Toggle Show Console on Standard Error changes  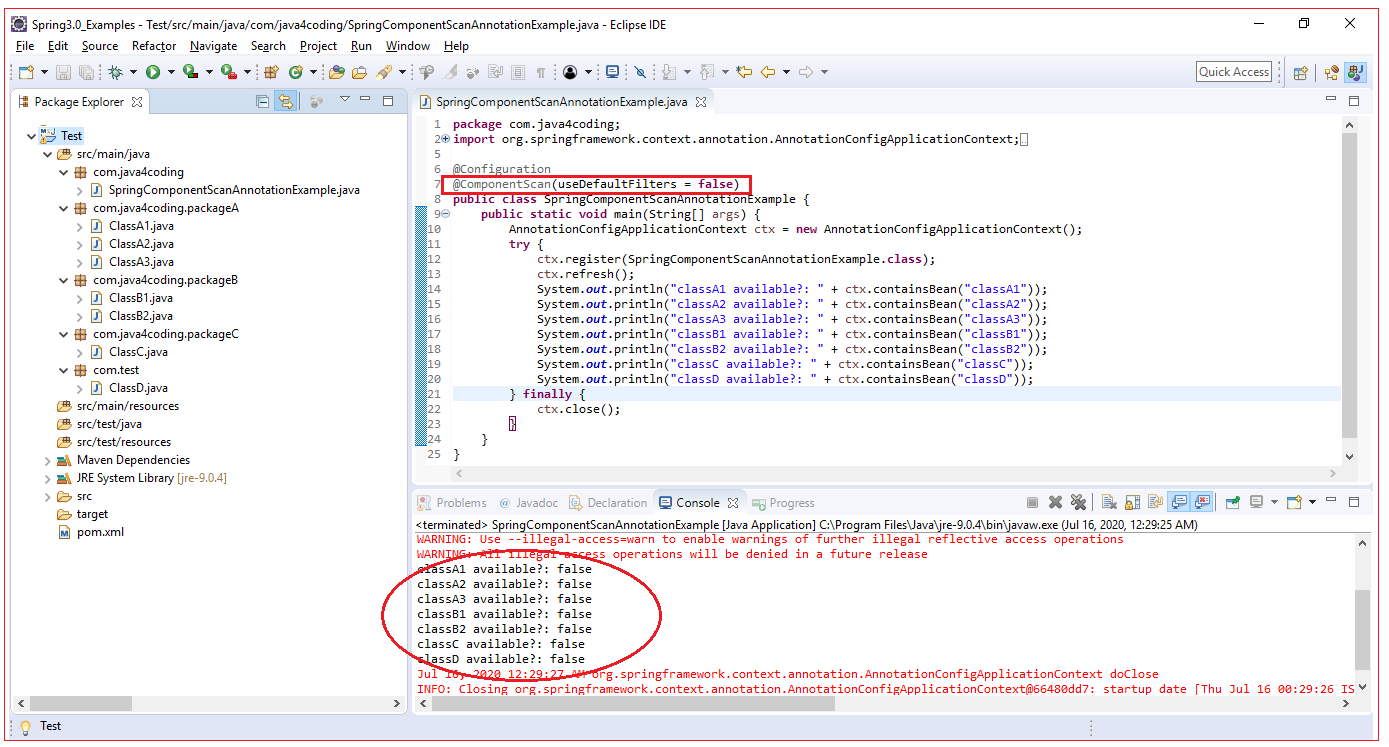tap(1202, 502)
